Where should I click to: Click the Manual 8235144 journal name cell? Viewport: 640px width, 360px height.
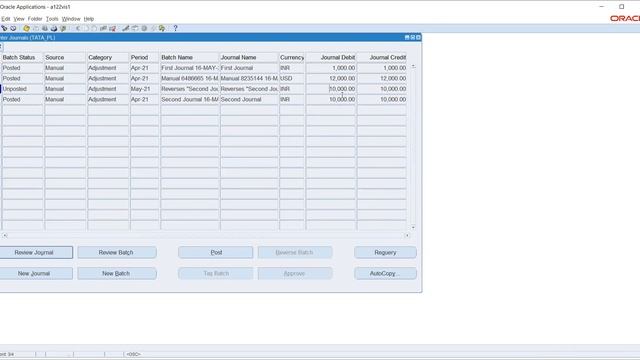click(x=249, y=78)
